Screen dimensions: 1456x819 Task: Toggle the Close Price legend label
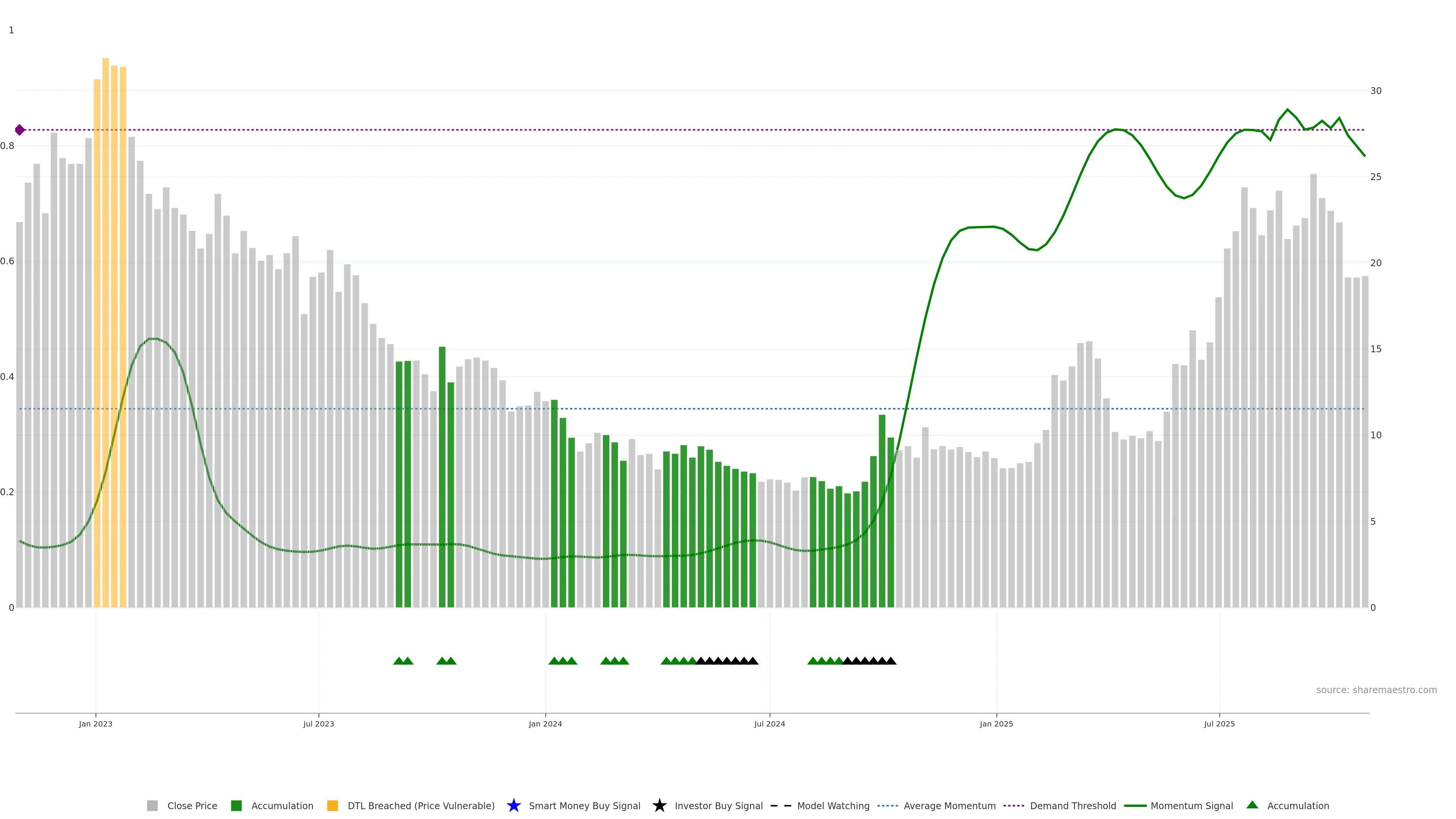coord(192,806)
